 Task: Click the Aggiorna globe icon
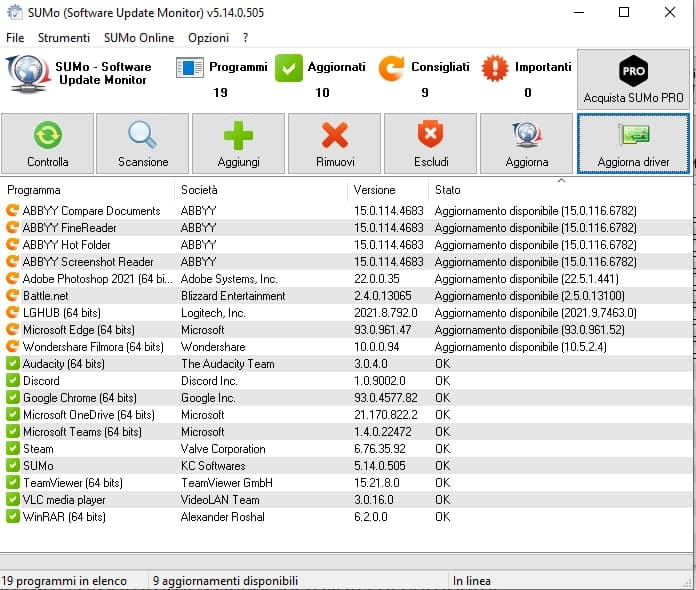coord(526,136)
